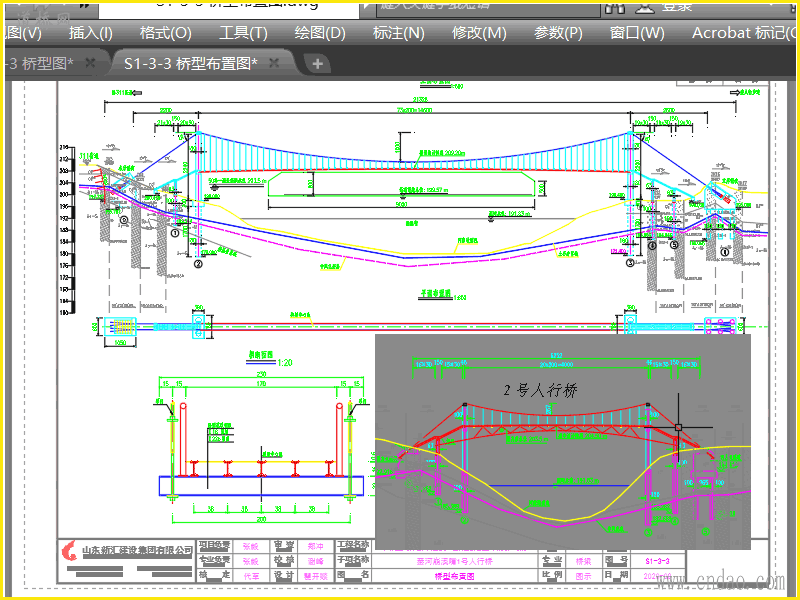Open the 插入(I) menu
Viewport: 800px width, 600px height.
pyautogui.click(x=91, y=33)
